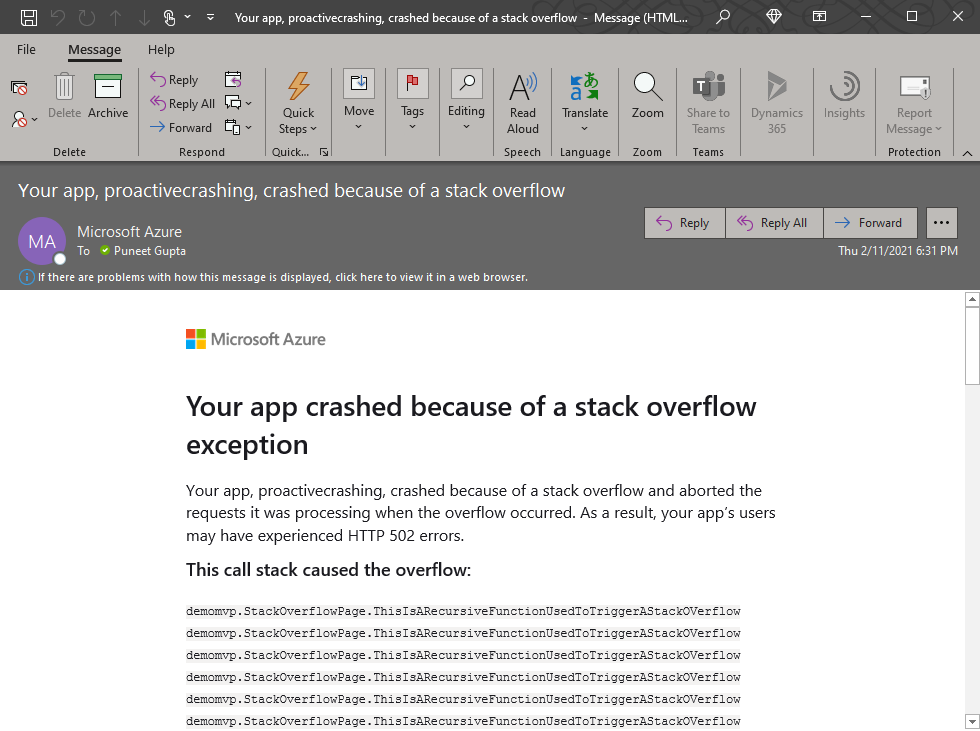The width and height of the screenshot is (980, 731).
Task: Open the Zoom tool
Action: click(647, 99)
